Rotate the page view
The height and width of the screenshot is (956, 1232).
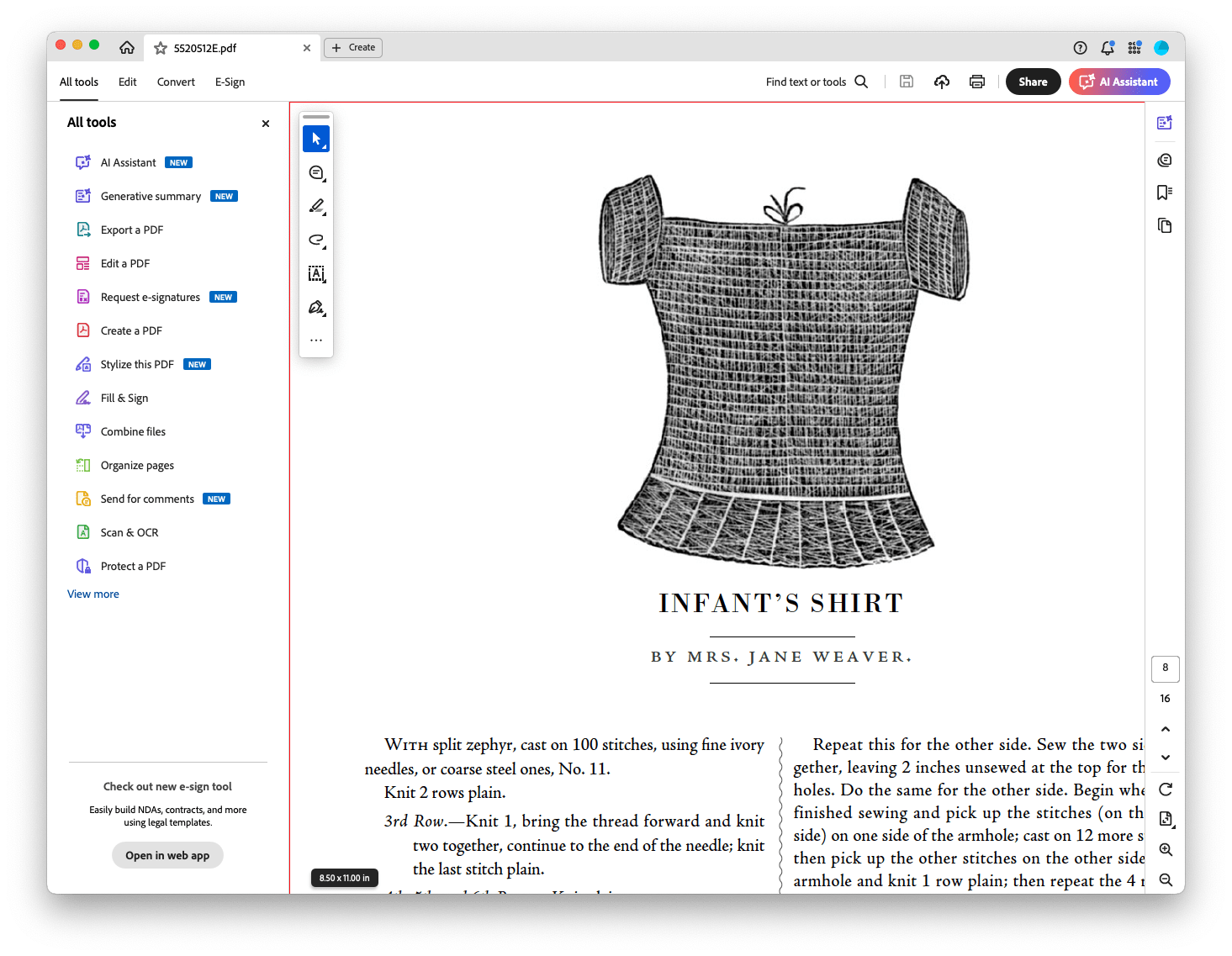[1165, 790]
